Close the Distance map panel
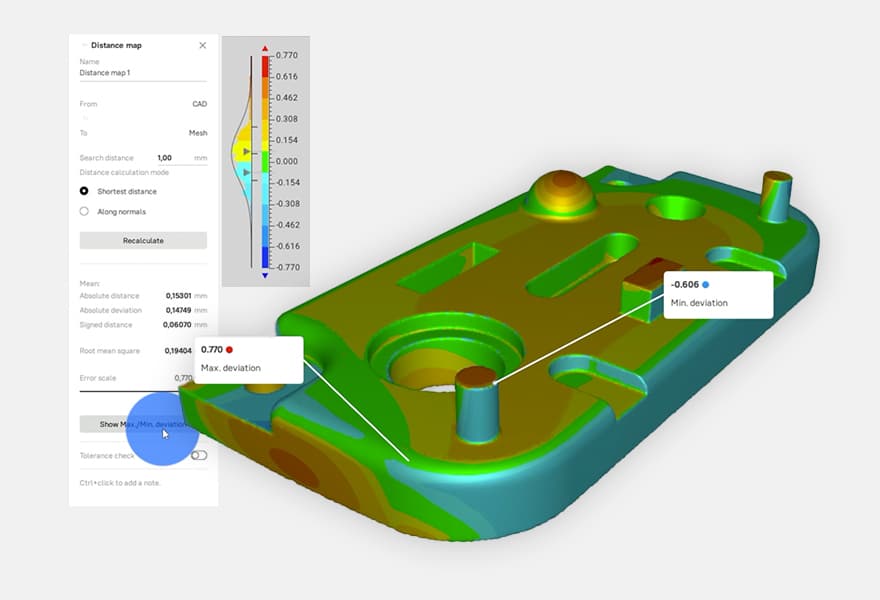The image size is (880, 600). pos(203,45)
